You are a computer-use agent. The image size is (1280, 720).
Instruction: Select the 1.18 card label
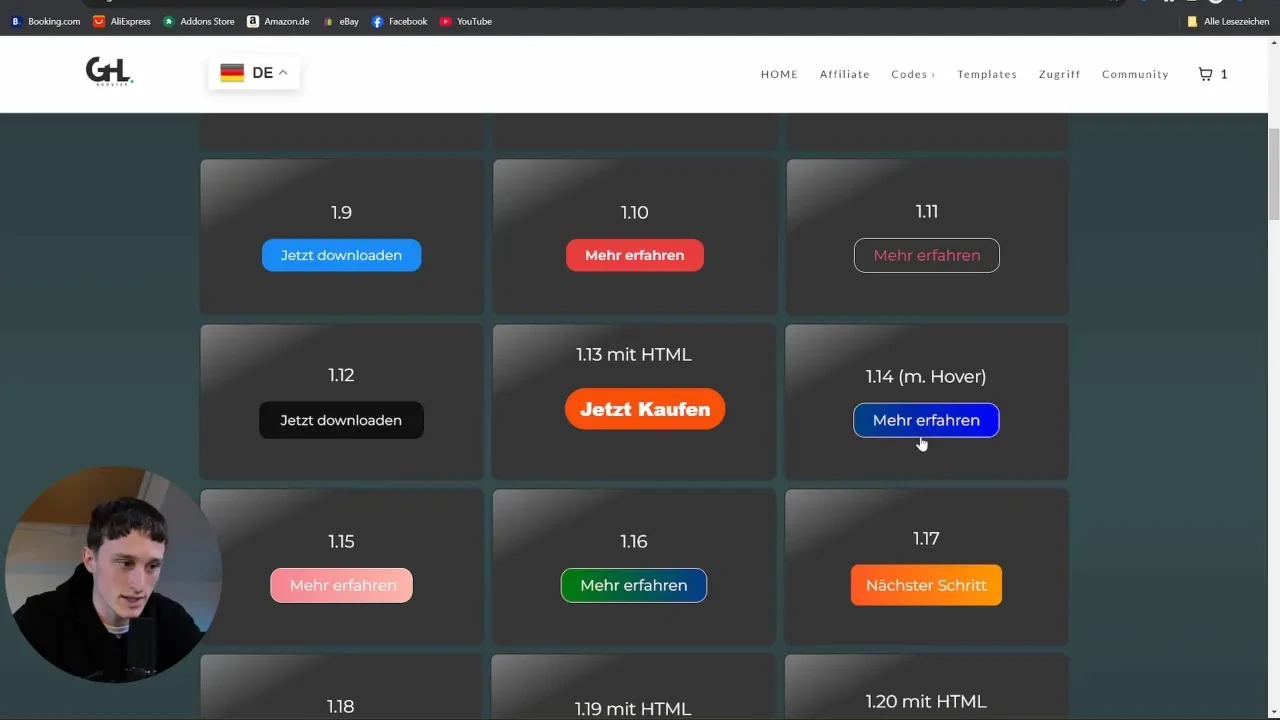click(x=341, y=706)
